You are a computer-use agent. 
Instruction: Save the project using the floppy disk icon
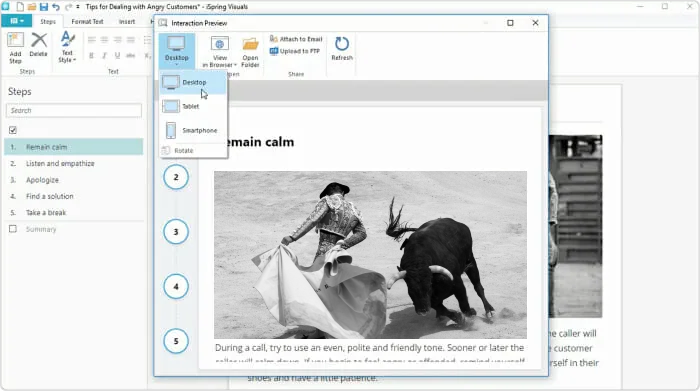pyautogui.click(x=43, y=7)
